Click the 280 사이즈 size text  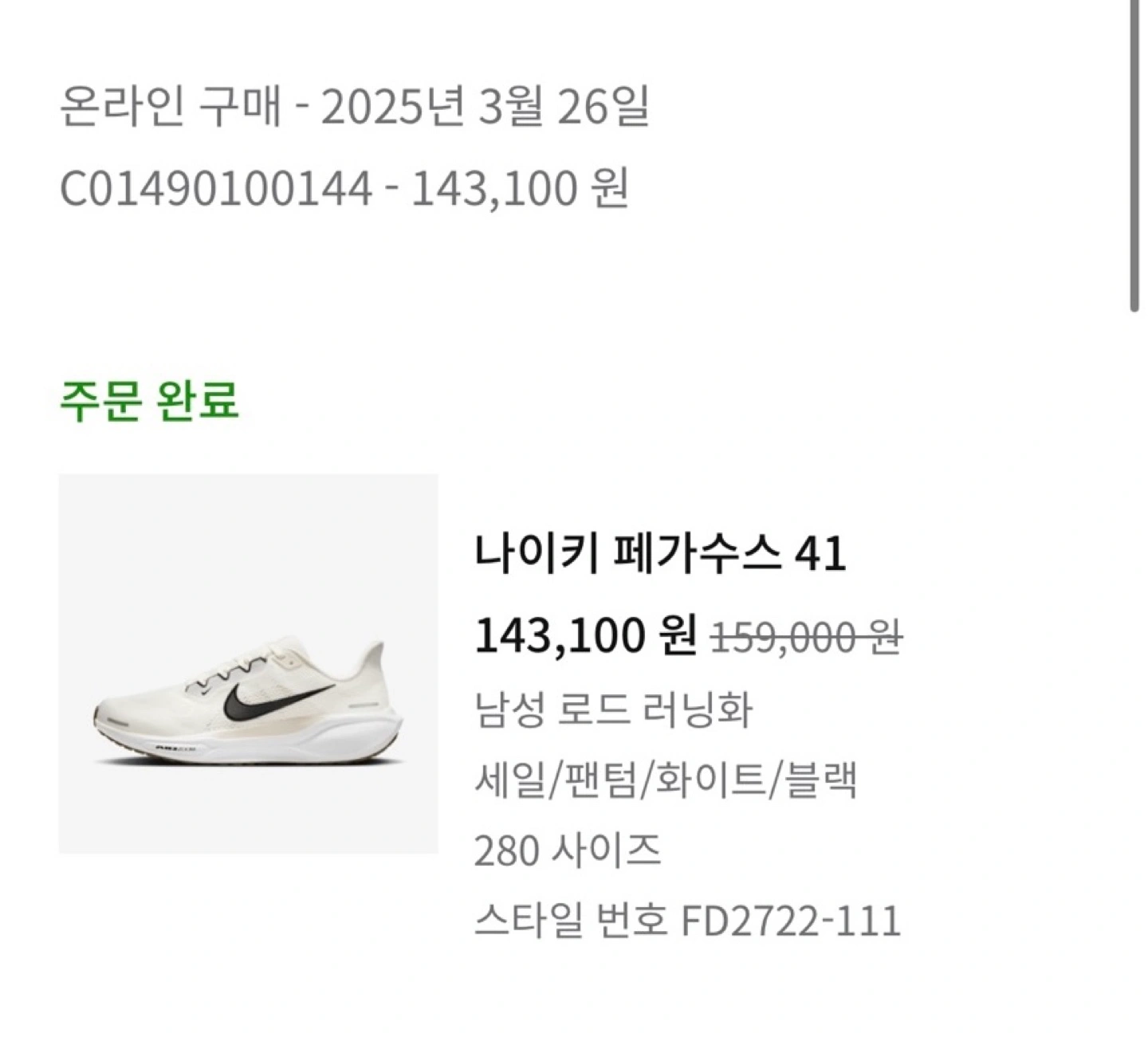coord(568,851)
